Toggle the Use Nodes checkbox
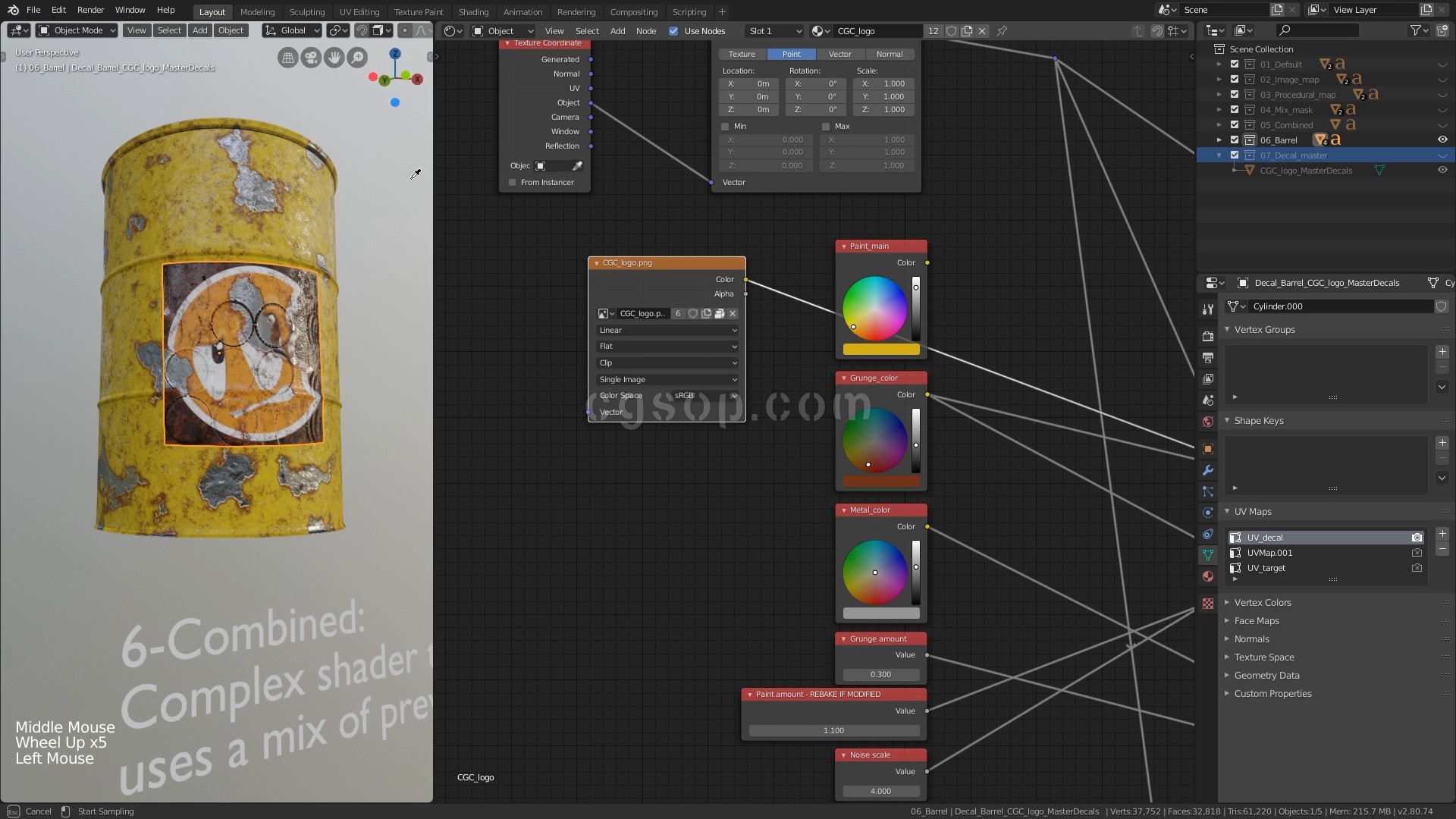Viewport: 1456px width, 819px height. coord(673,31)
